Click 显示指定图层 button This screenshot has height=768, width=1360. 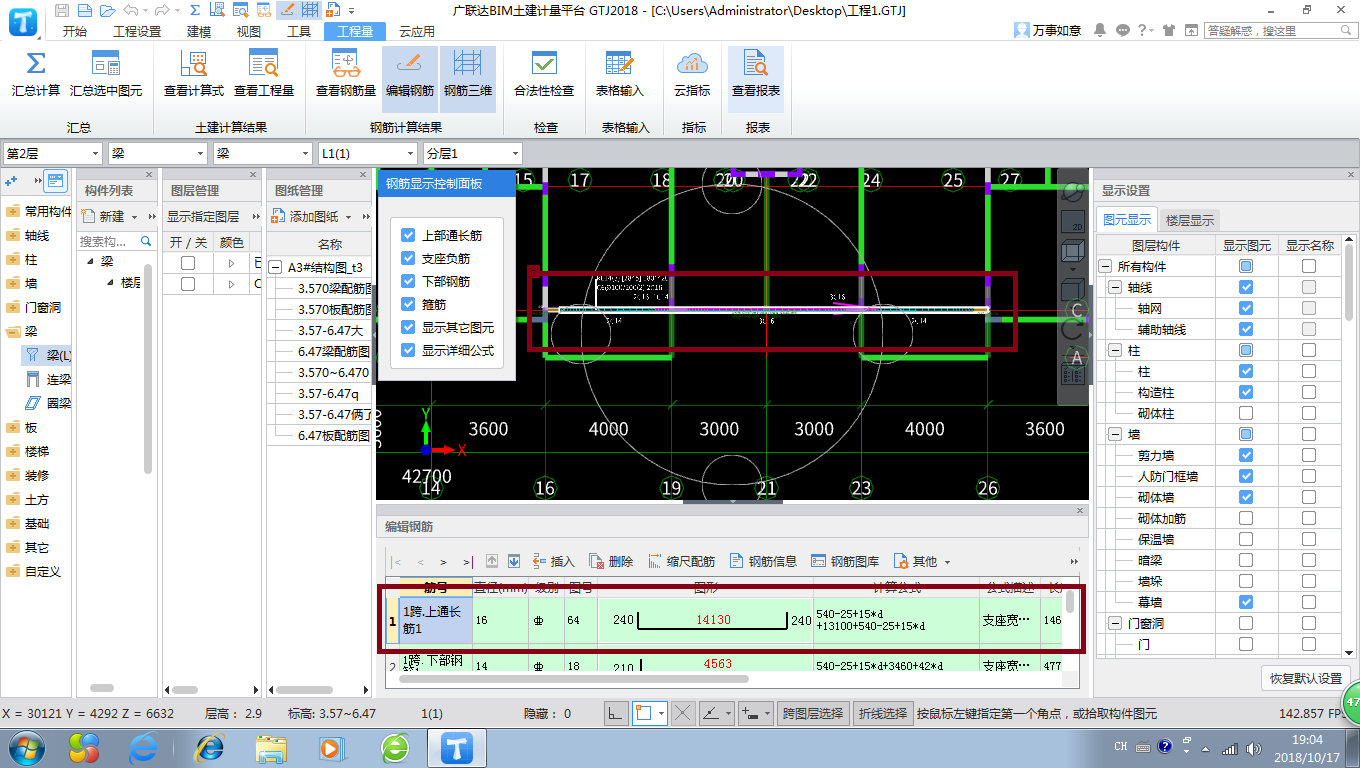coord(203,216)
